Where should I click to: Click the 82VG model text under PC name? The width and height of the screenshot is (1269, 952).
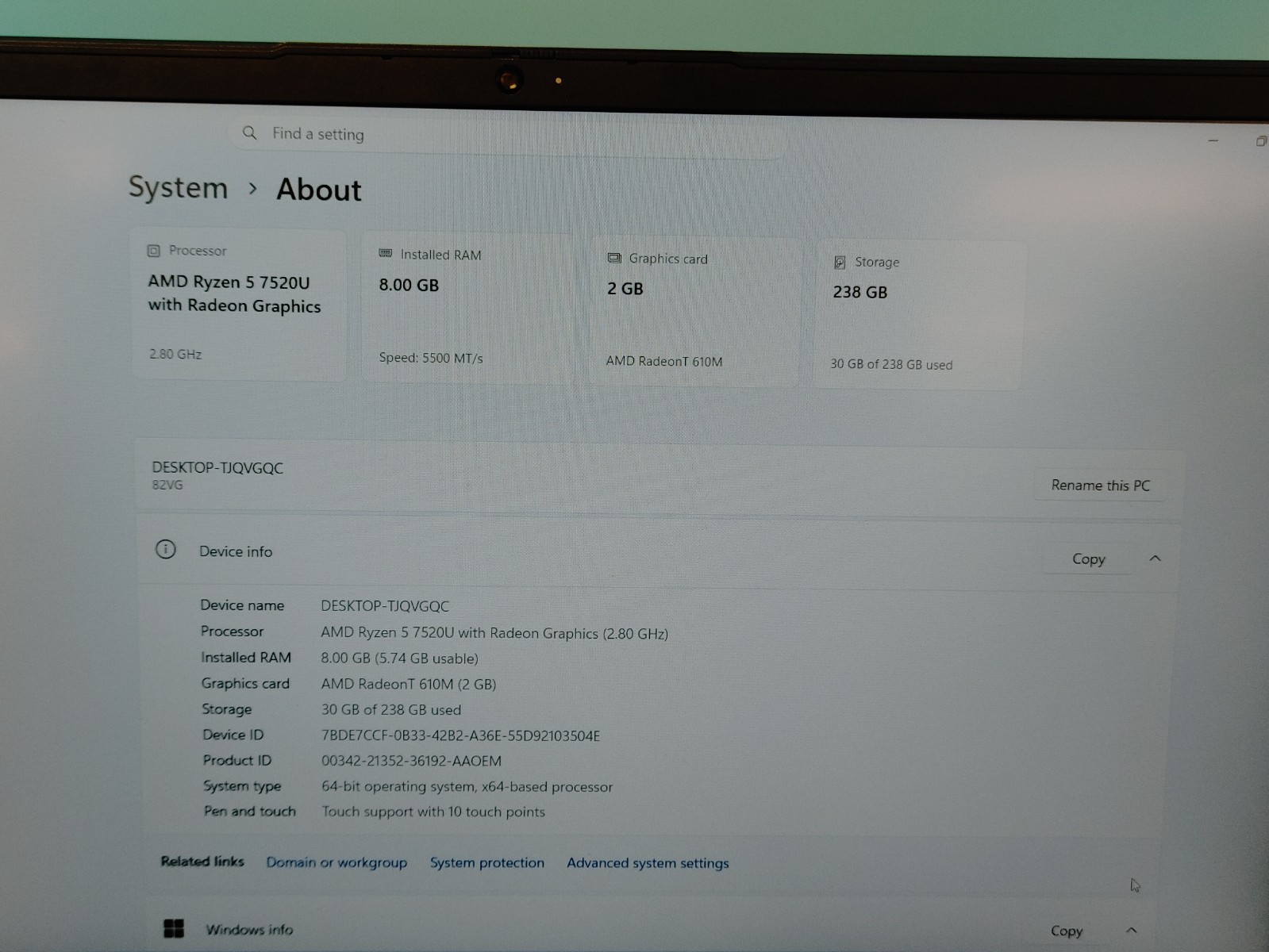click(167, 485)
